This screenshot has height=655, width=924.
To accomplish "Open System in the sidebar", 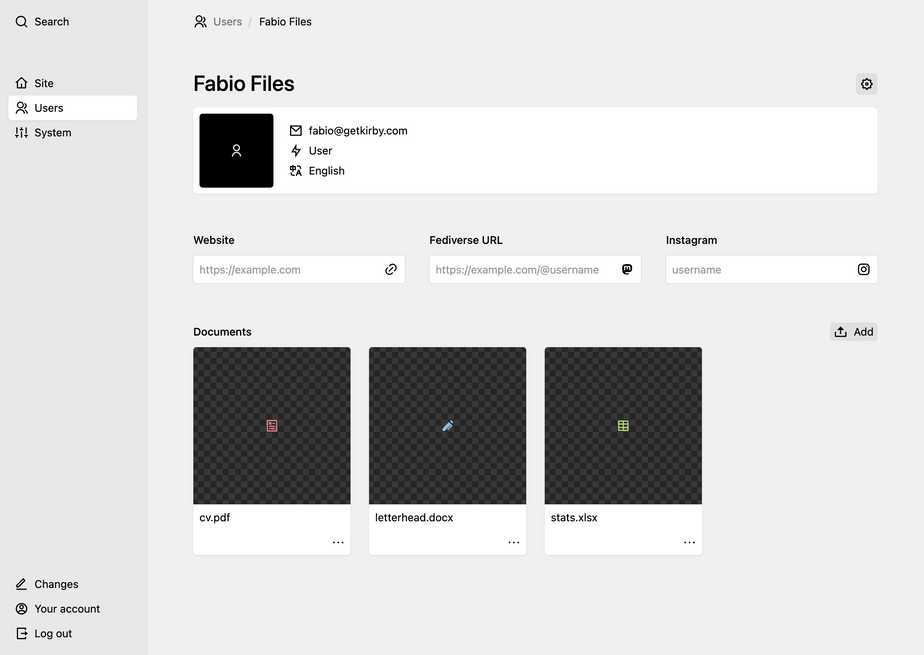I will point(52,132).
